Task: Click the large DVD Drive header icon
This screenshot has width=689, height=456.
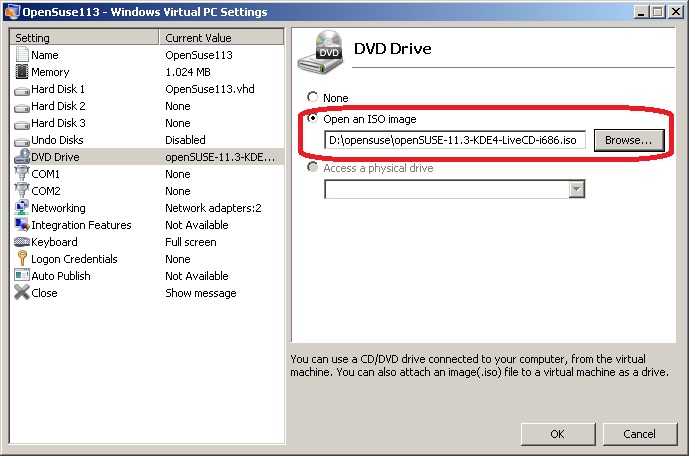Action: [321, 52]
